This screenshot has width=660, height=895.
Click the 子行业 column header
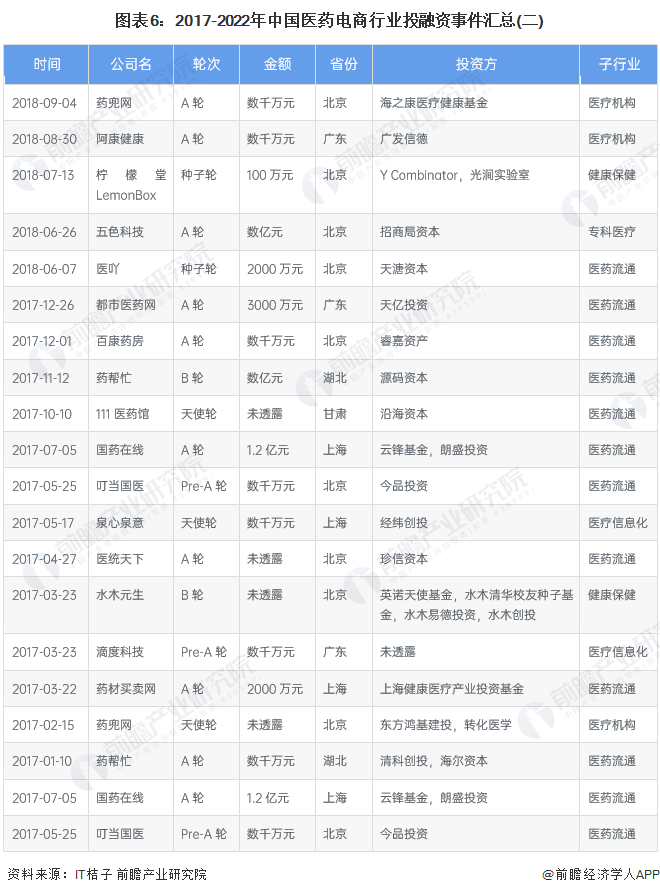(x=619, y=64)
